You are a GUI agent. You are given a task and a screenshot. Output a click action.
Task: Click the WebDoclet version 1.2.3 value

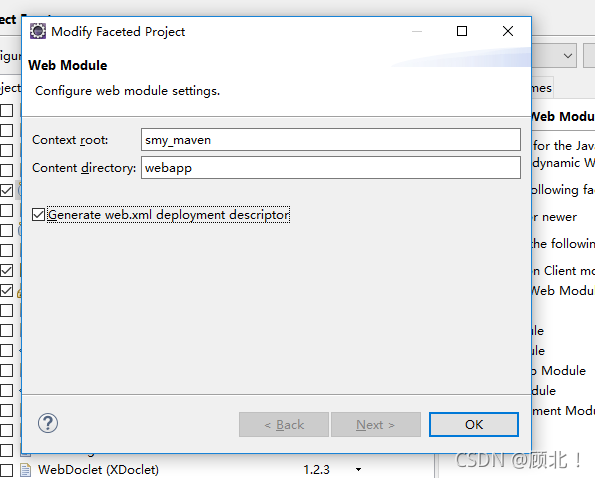tap(316, 470)
